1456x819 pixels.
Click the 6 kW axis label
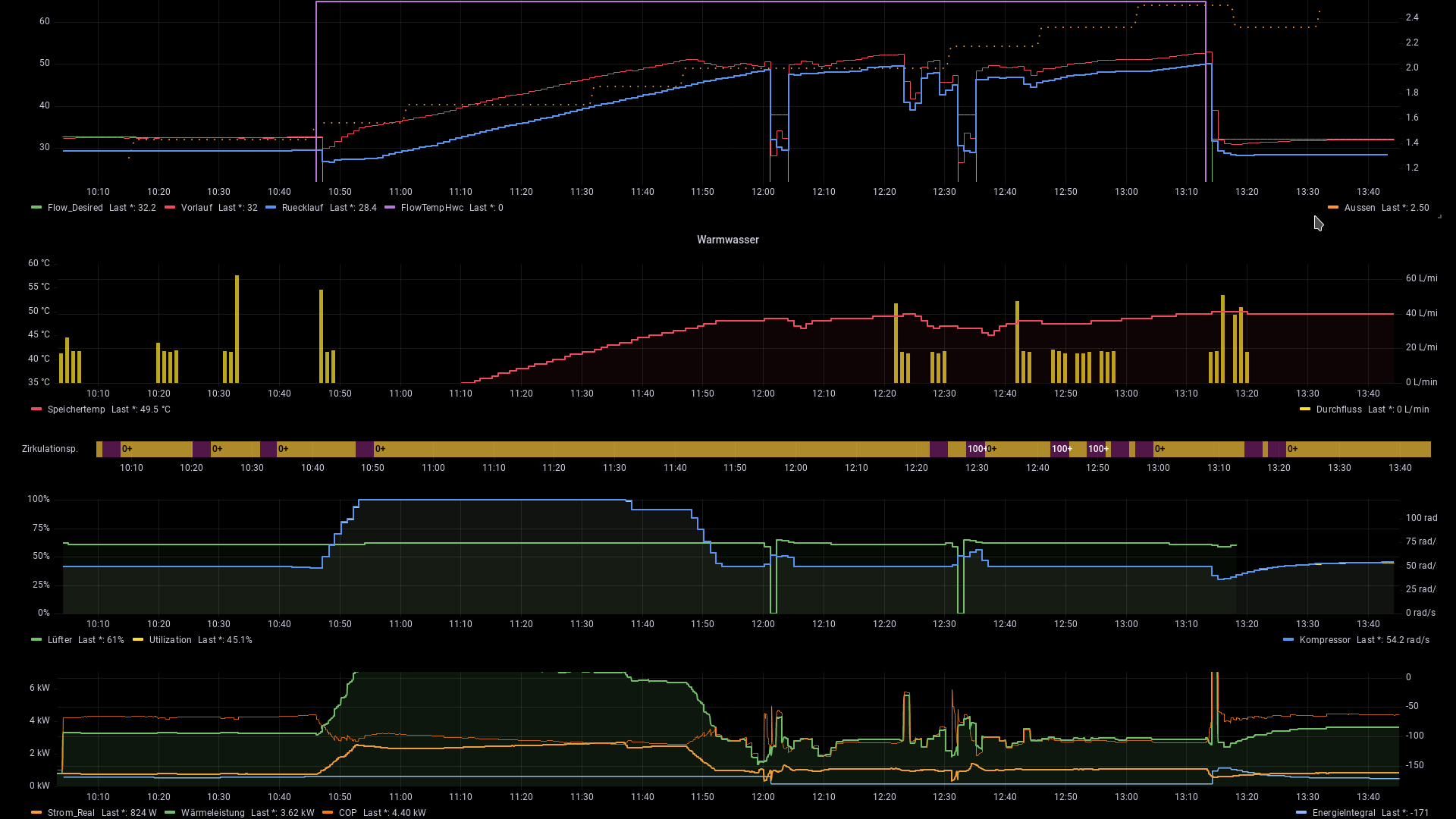point(39,688)
